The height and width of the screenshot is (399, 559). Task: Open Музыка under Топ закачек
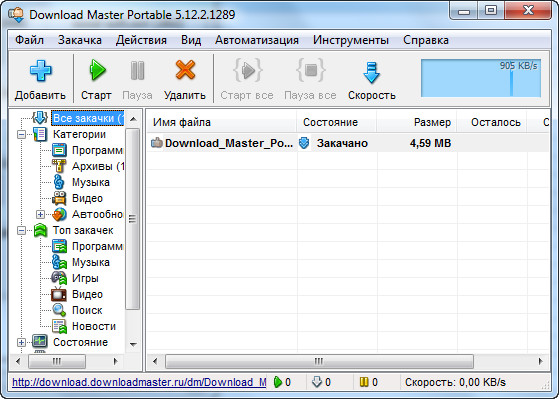(91, 262)
